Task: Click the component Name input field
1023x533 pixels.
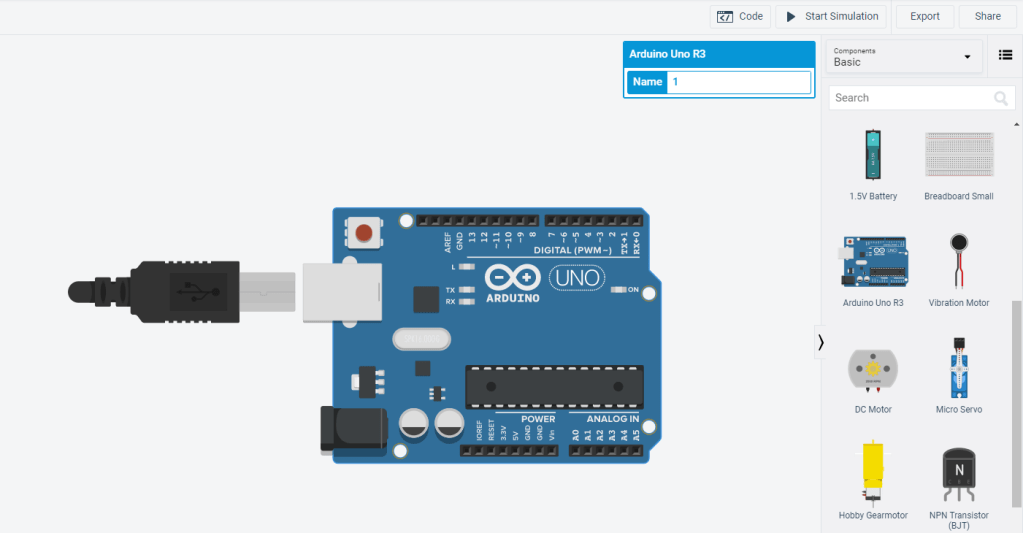Action: (x=738, y=82)
